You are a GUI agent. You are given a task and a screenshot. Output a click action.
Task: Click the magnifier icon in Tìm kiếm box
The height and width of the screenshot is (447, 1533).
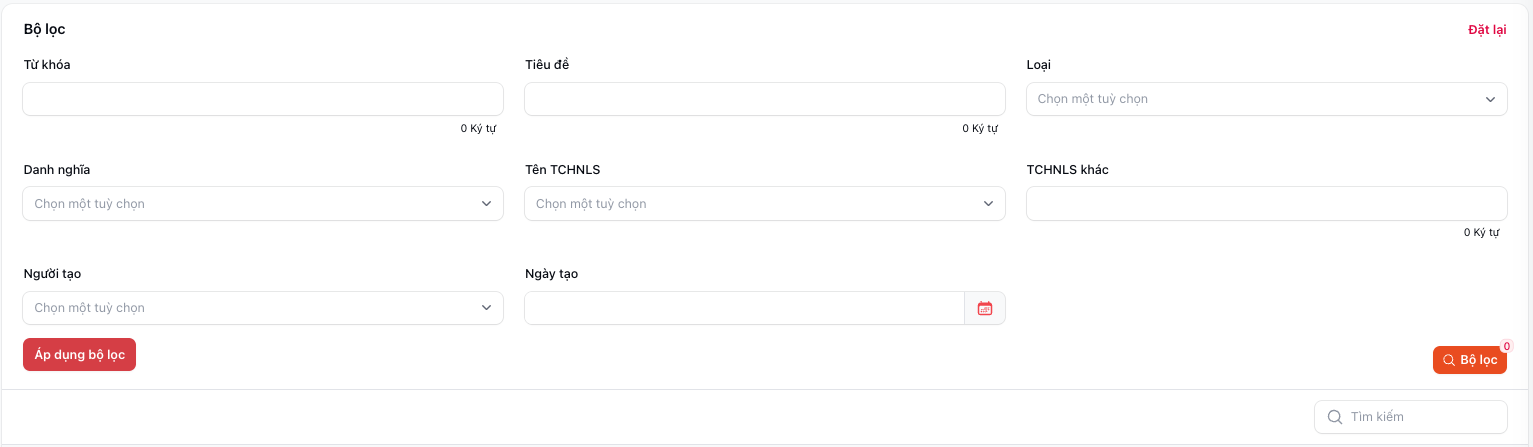pos(1334,417)
